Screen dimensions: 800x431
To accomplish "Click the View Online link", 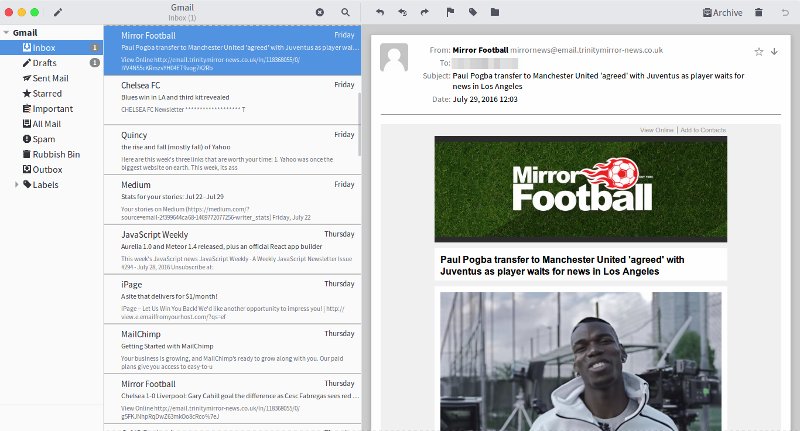I will (x=656, y=130).
